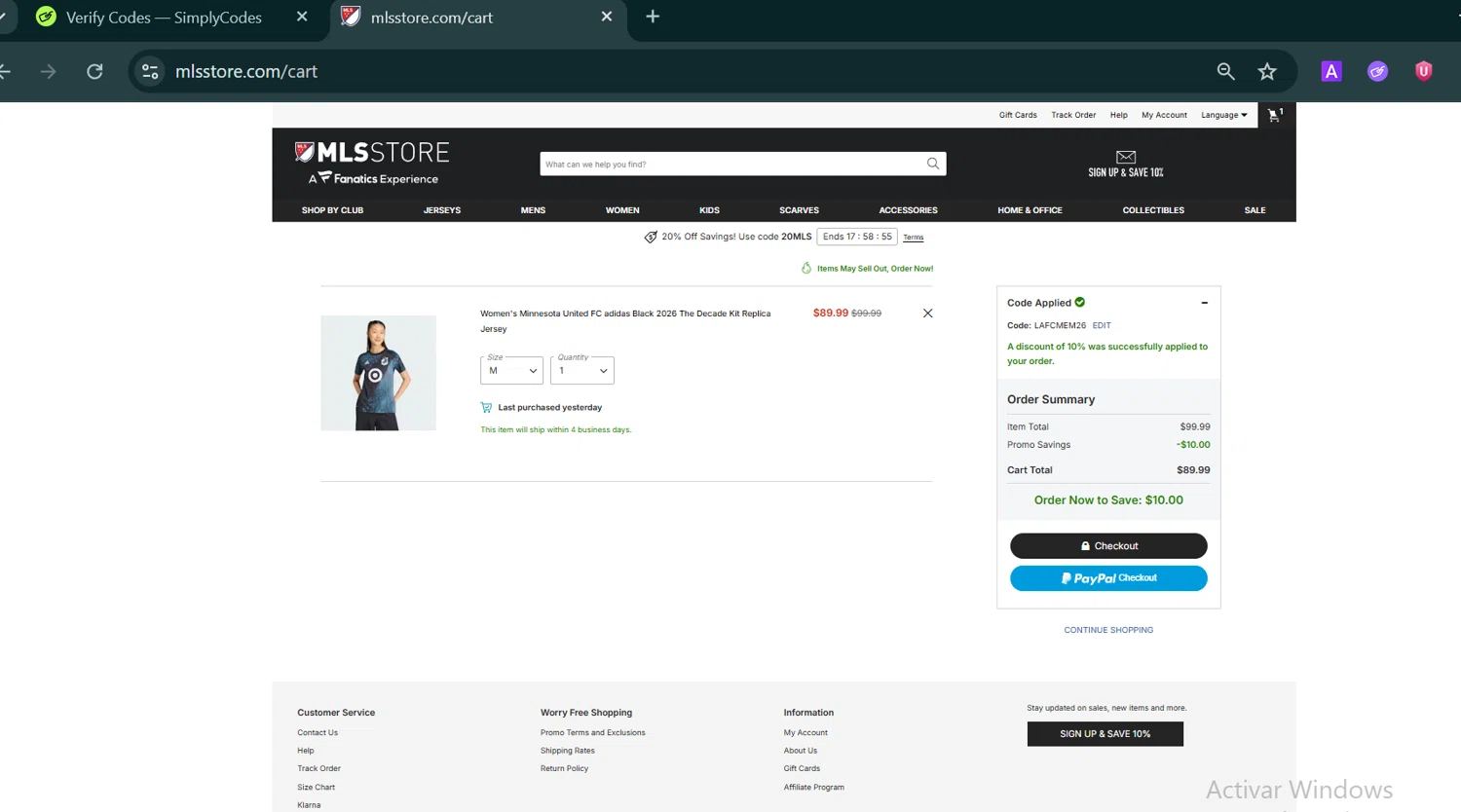Click Contact Us in footer
1461x812 pixels.
click(318, 733)
